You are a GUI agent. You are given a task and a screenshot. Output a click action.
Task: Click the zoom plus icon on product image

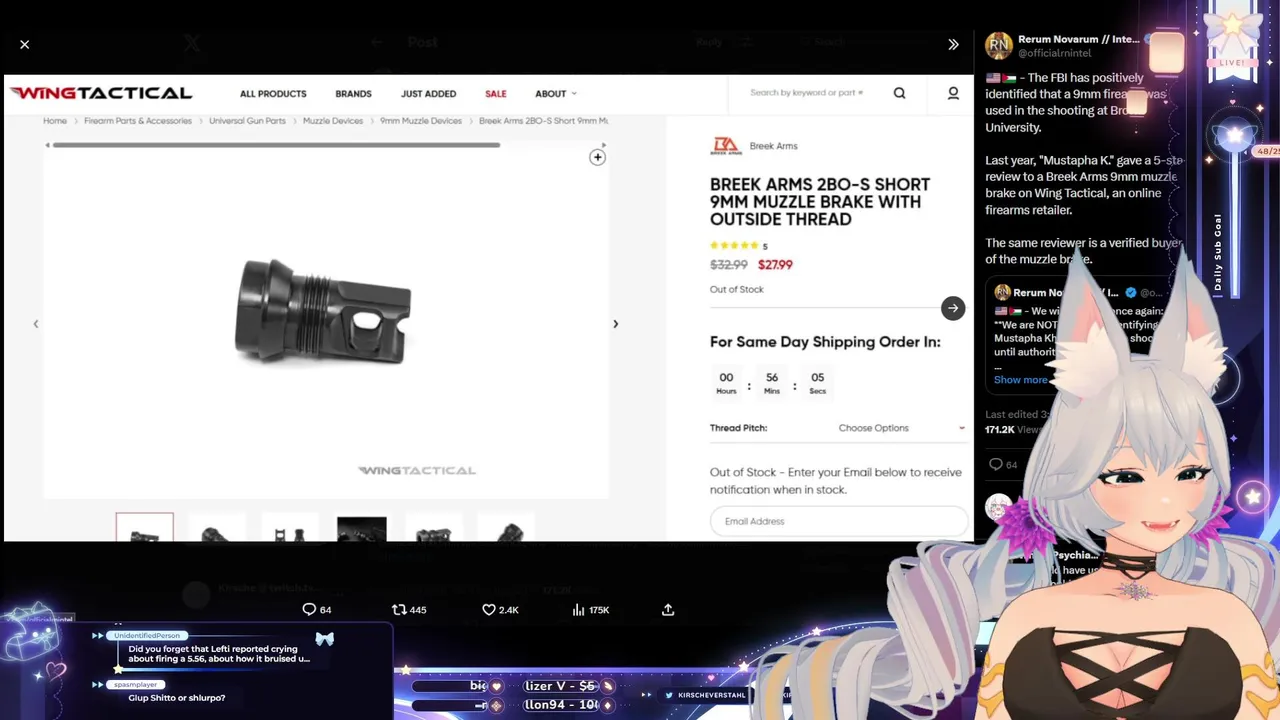(x=597, y=157)
